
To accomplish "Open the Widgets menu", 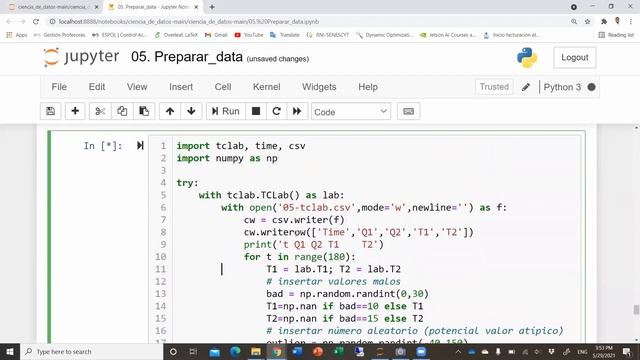I will click(319, 87).
